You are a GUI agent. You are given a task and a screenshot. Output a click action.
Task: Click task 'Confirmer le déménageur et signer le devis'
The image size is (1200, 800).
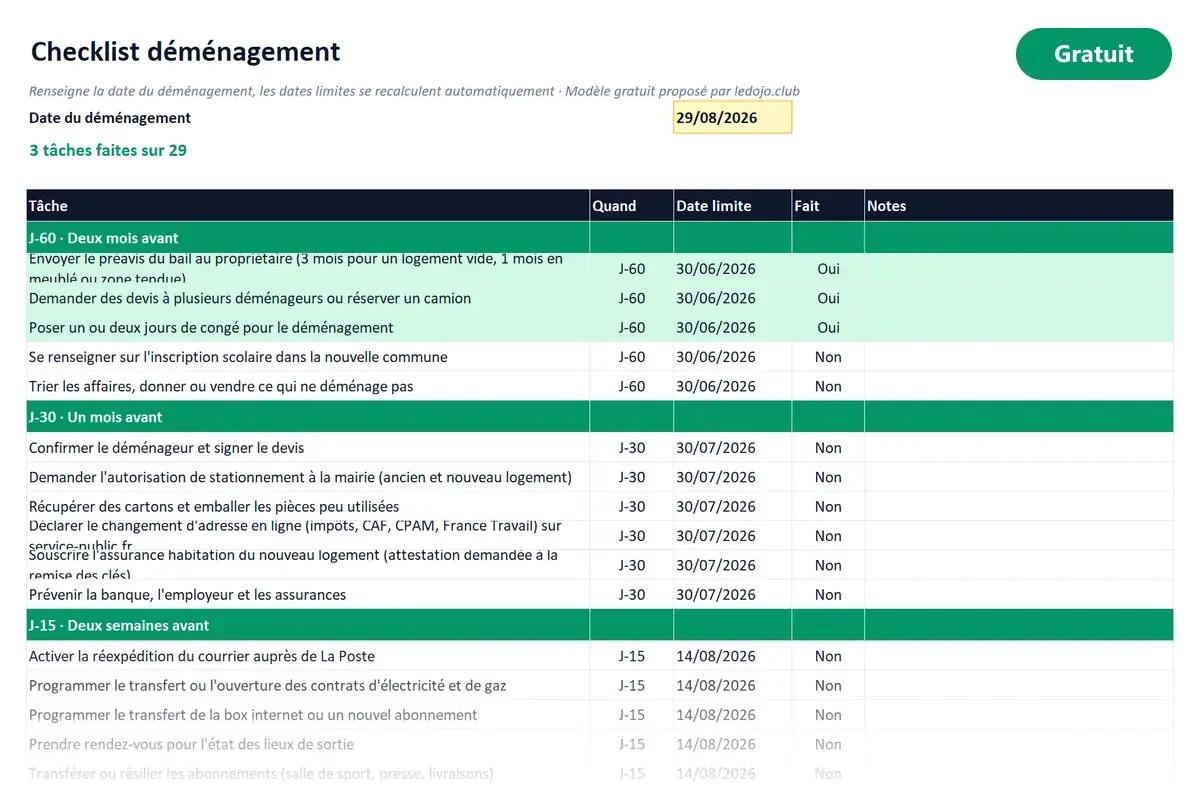(167, 447)
